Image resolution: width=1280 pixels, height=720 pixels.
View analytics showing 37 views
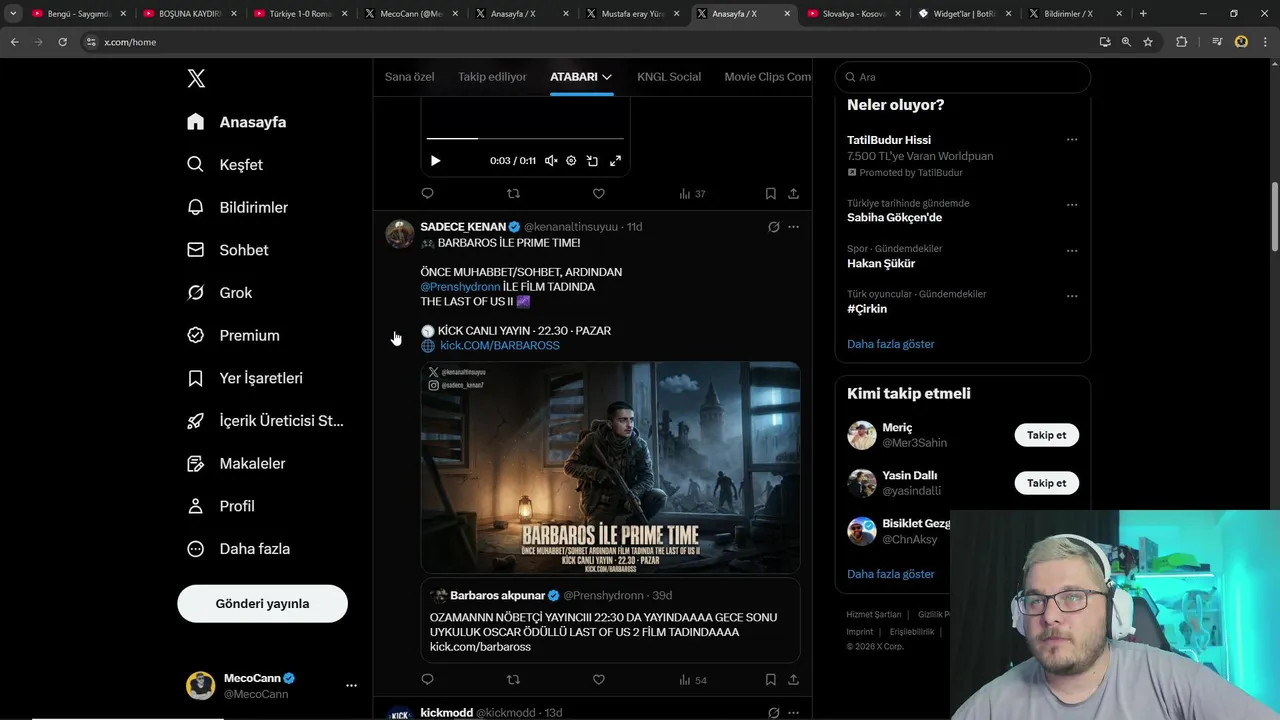coord(692,194)
